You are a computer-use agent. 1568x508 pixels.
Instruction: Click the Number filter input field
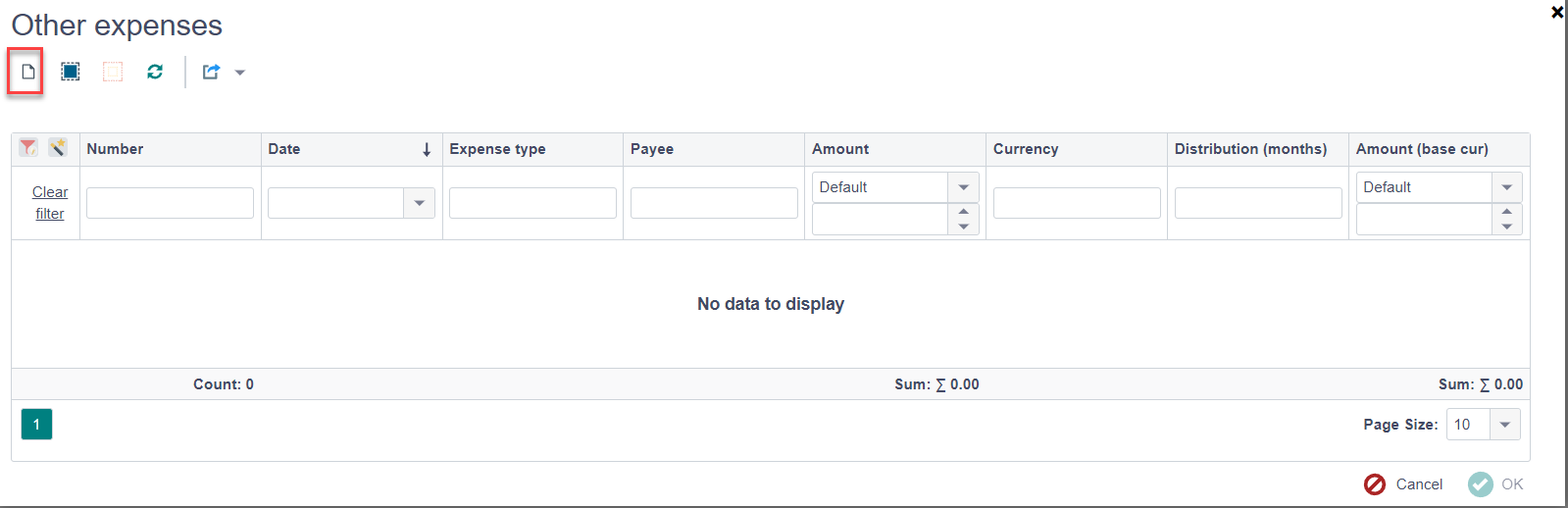(x=170, y=203)
